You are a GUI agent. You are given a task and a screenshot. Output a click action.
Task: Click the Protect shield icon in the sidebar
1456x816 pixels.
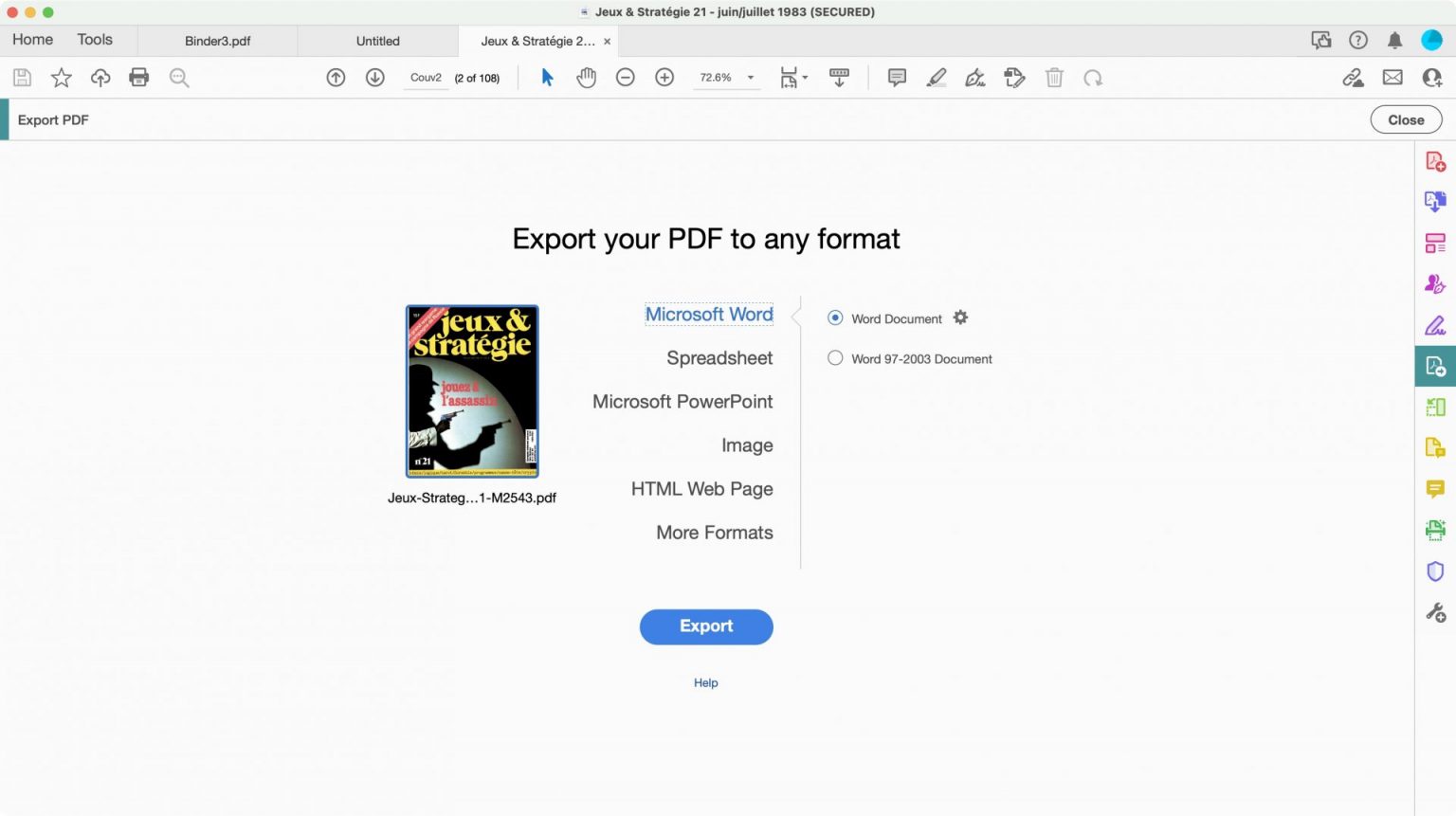pyautogui.click(x=1434, y=571)
